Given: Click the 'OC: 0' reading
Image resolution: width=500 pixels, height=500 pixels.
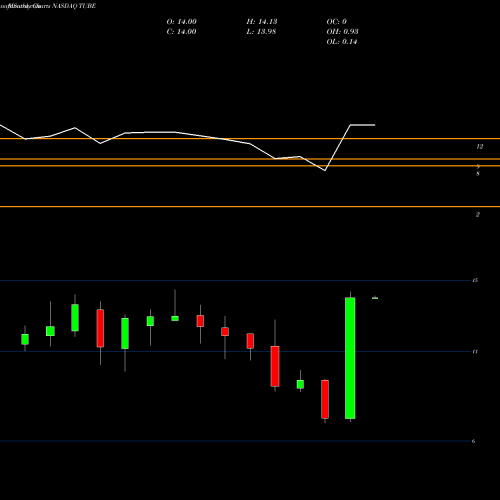Looking at the screenshot, I should (x=337, y=22).
